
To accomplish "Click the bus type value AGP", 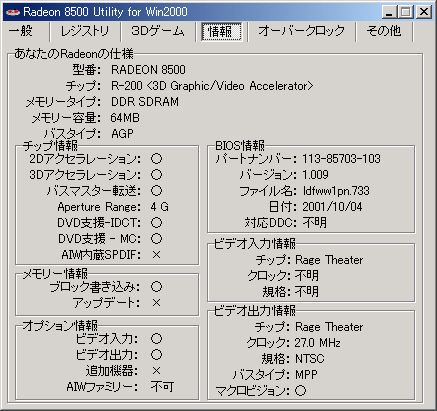I will point(122,134).
